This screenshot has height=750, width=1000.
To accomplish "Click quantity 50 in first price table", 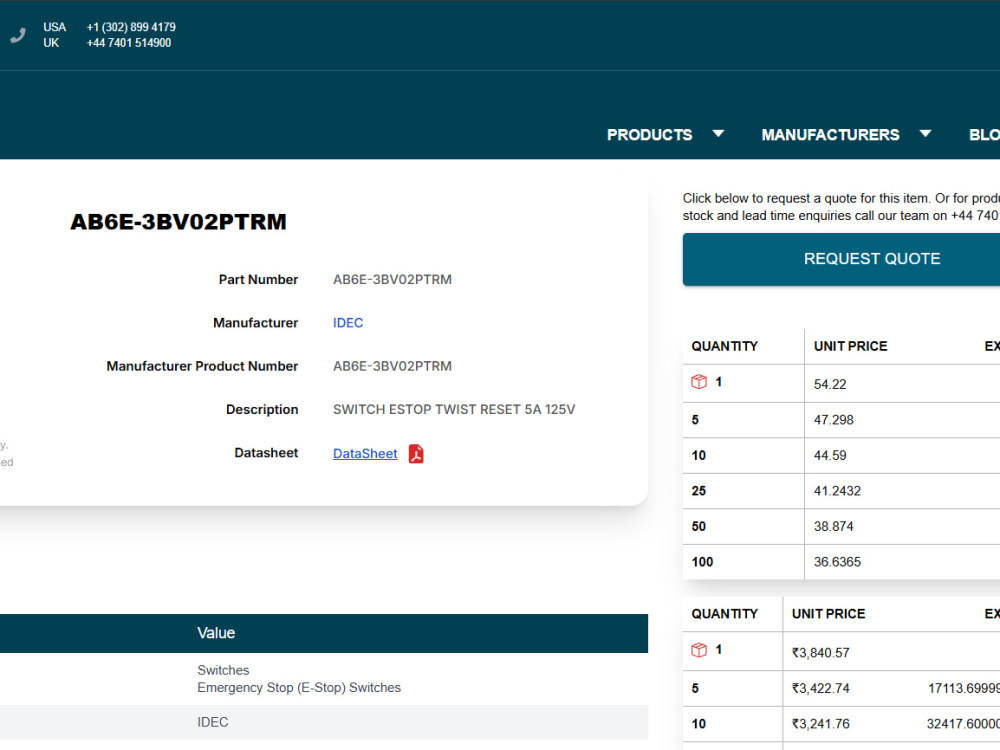I will coord(699,526).
